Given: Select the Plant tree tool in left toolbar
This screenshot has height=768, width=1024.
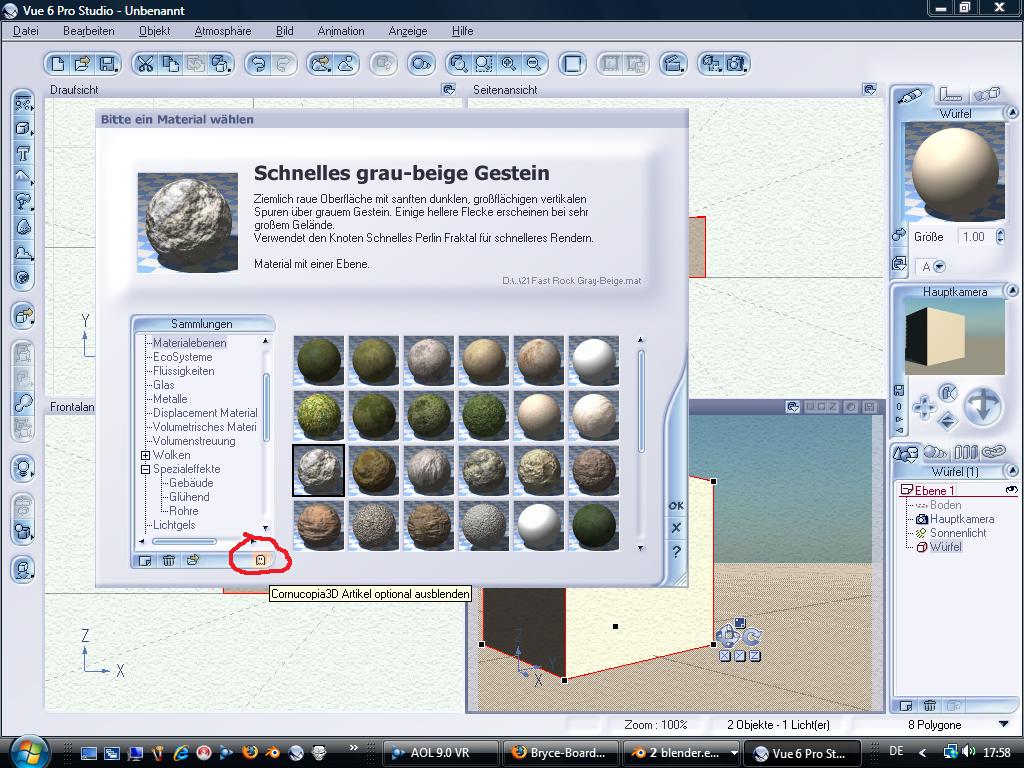Looking at the screenshot, I should click(23, 202).
